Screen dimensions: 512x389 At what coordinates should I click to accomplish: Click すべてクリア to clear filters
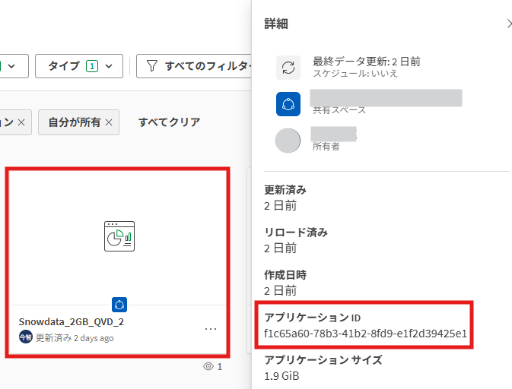pos(169,122)
